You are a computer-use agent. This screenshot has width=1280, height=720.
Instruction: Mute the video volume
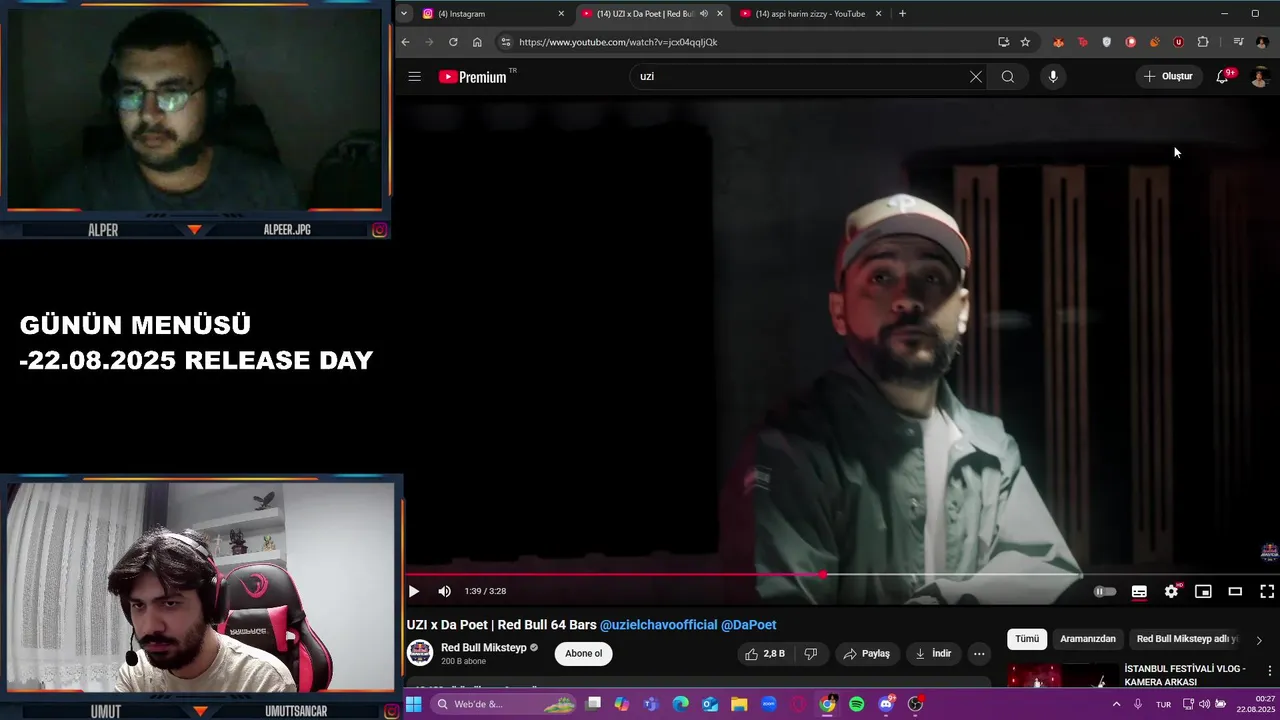pyautogui.click(x=444, y=591)
